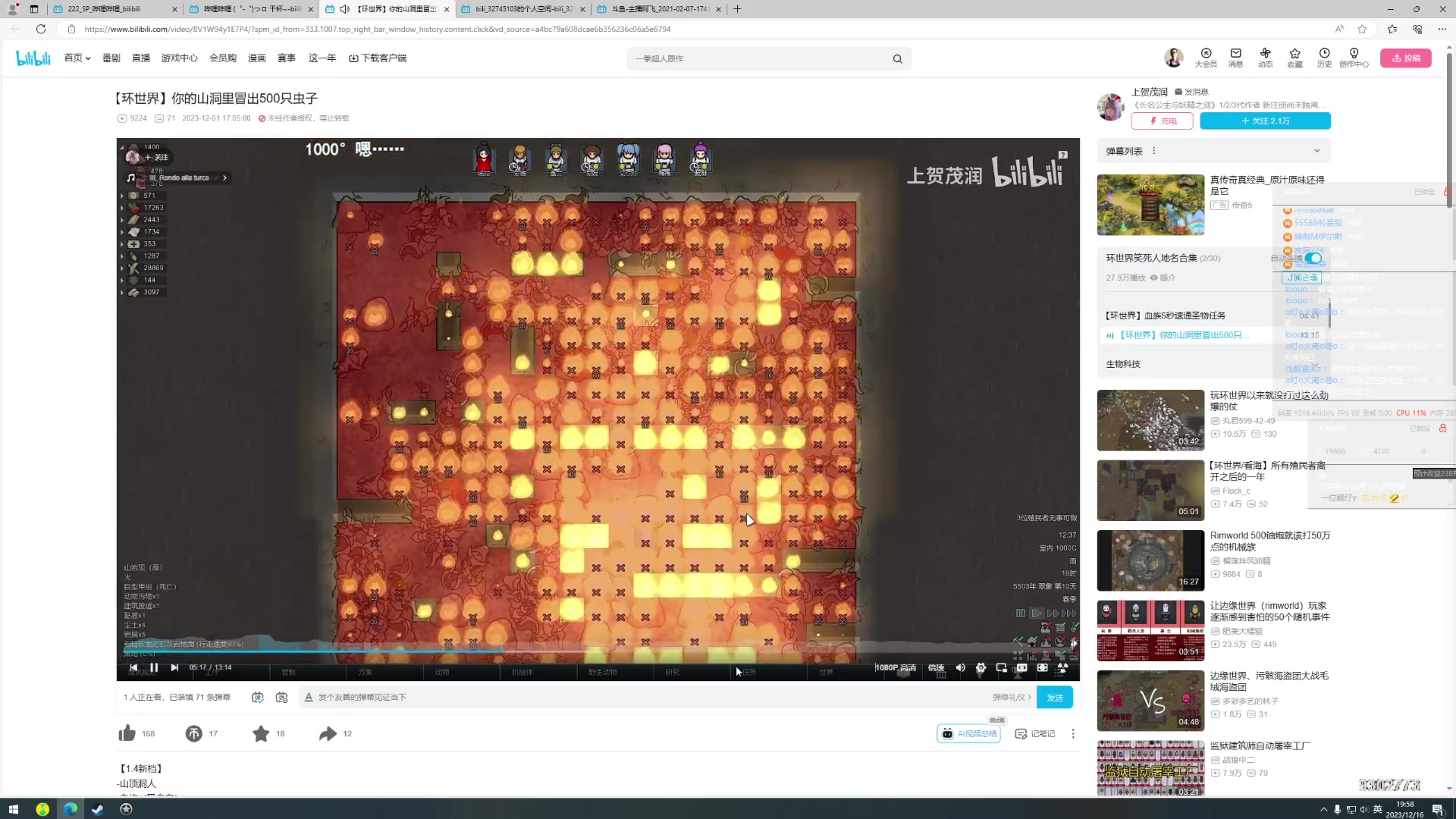
Task: Go to the previous video
Action: coord(133,667)
